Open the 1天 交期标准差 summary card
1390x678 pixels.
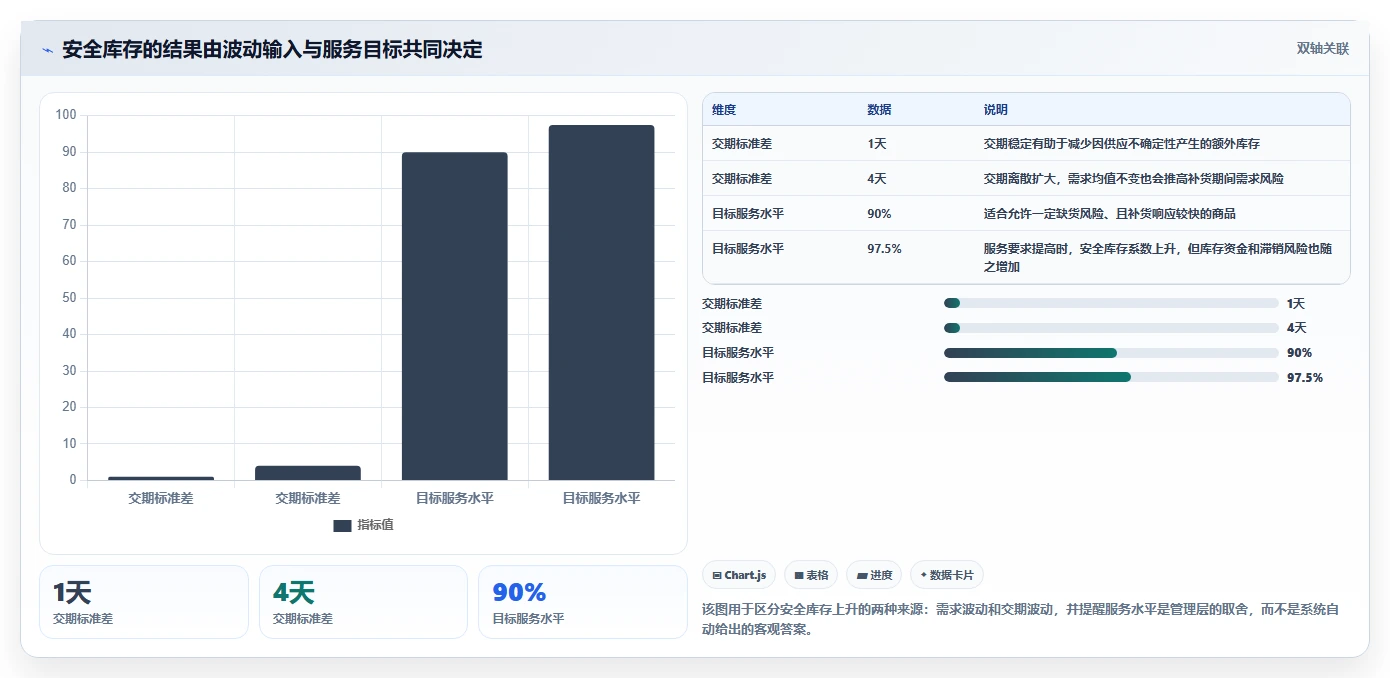click(144, 602)
